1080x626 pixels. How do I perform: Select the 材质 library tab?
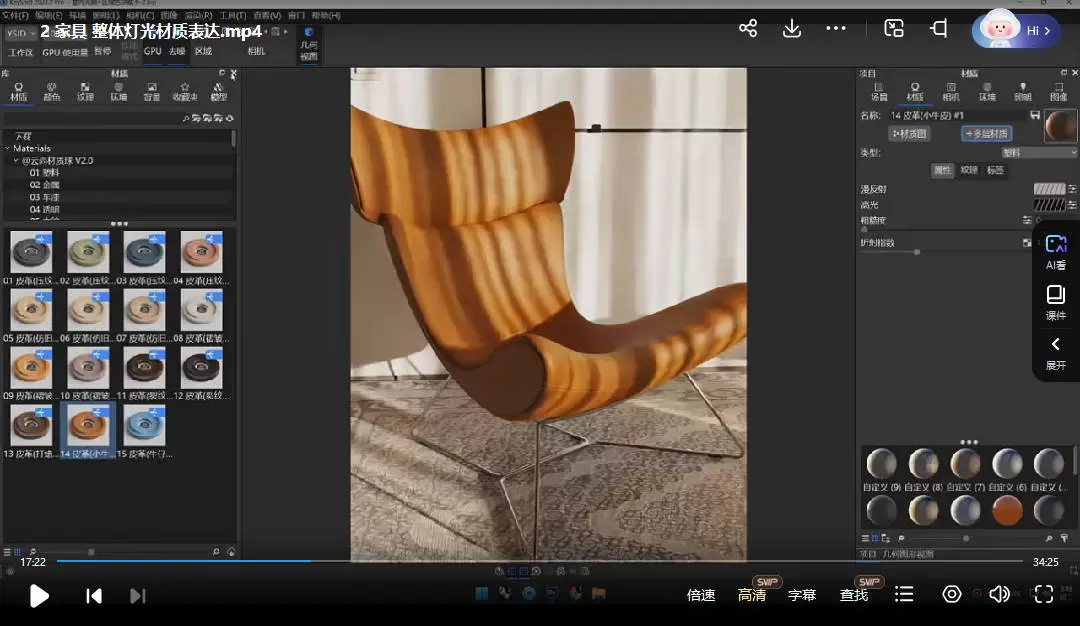pyautogui.click(x=19, y=92)
